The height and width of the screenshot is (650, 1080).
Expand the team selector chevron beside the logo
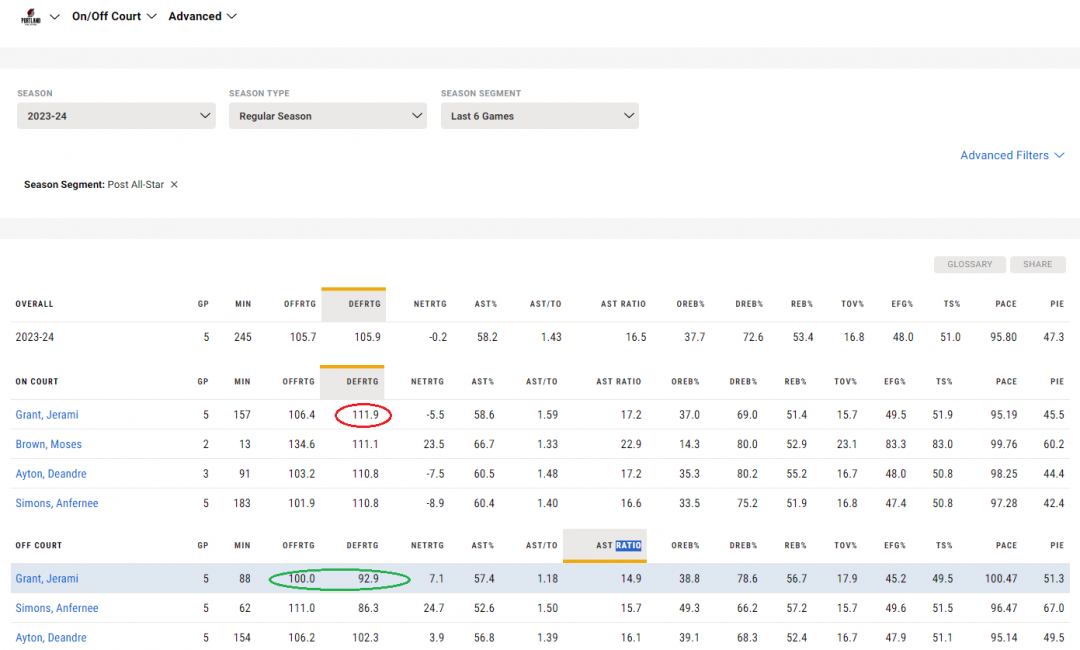click(x=54, y=17)
